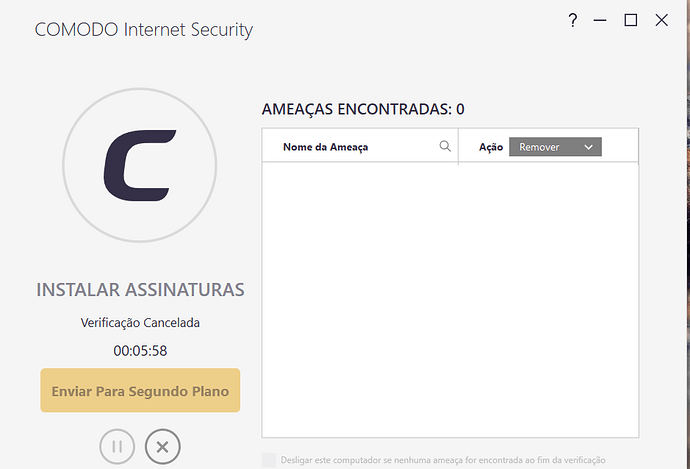Click the Verificação Cancelada status text
Screen dimensions: 690x469
click(140, 322)
